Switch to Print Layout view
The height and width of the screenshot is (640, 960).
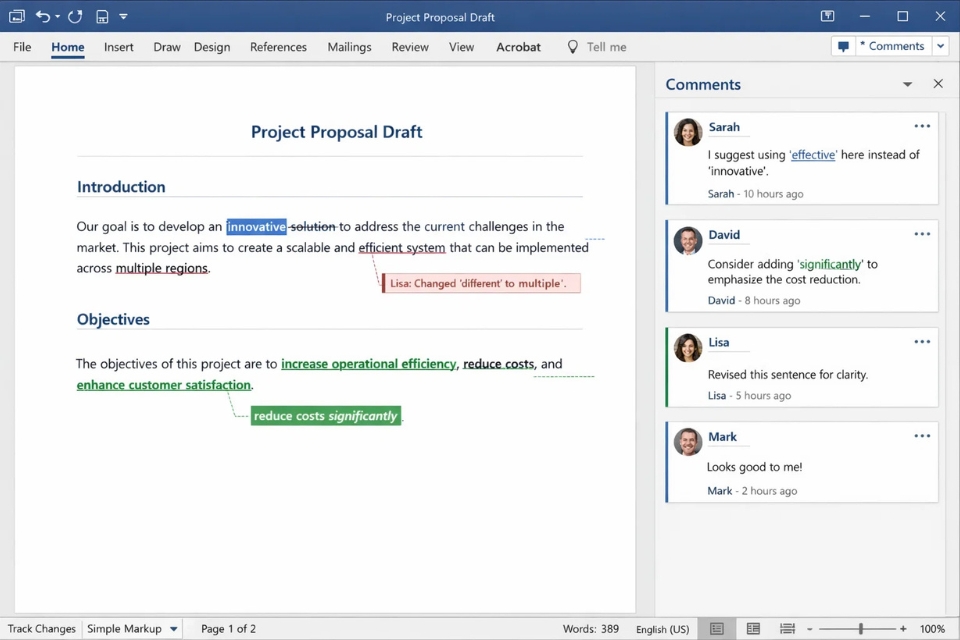click(x=717, y=629)
